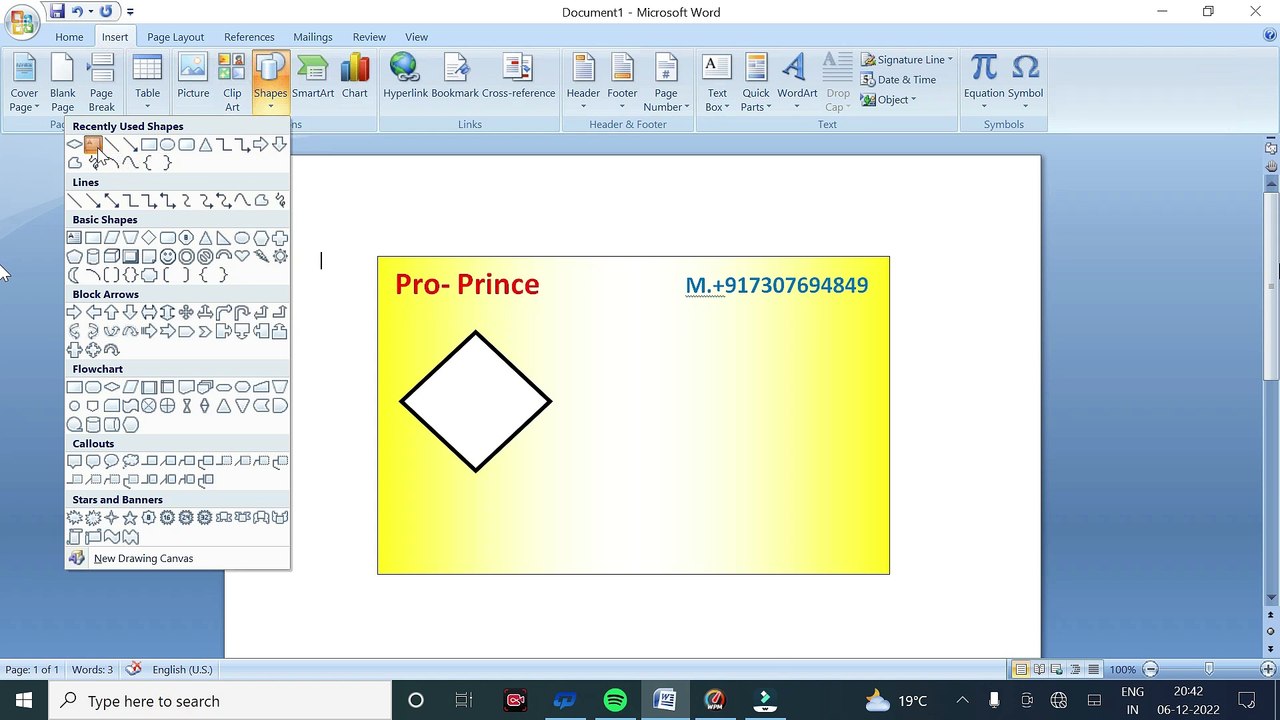
Task: Open the Page Number dropdown
Action: 666,82
